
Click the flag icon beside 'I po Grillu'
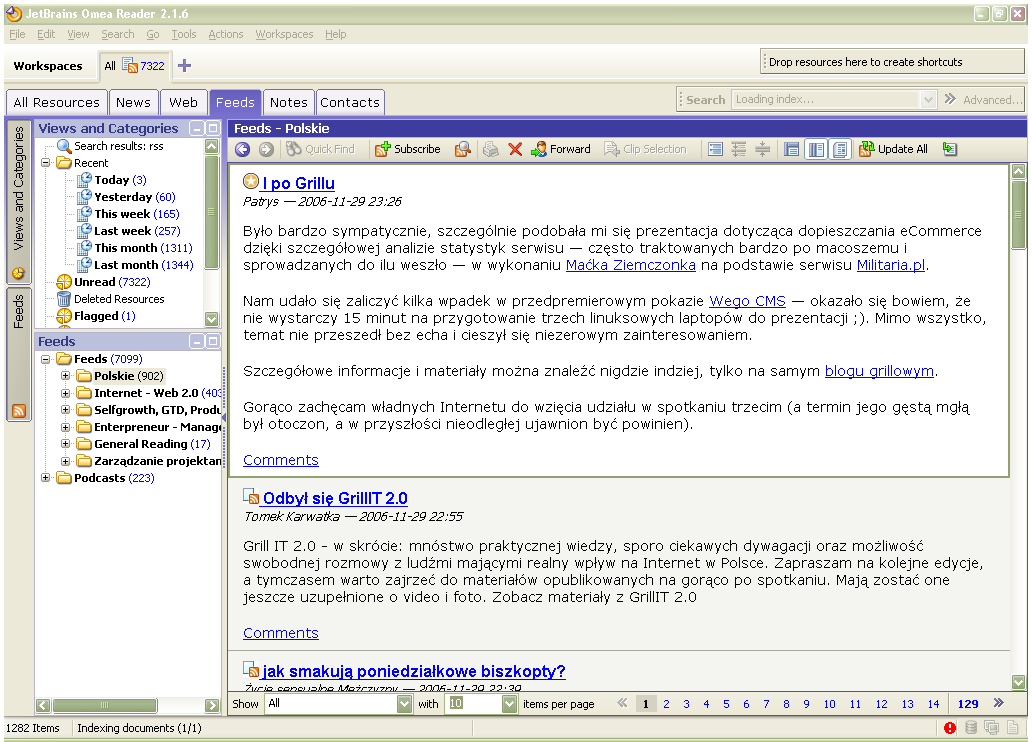click(x=251, y=180)
